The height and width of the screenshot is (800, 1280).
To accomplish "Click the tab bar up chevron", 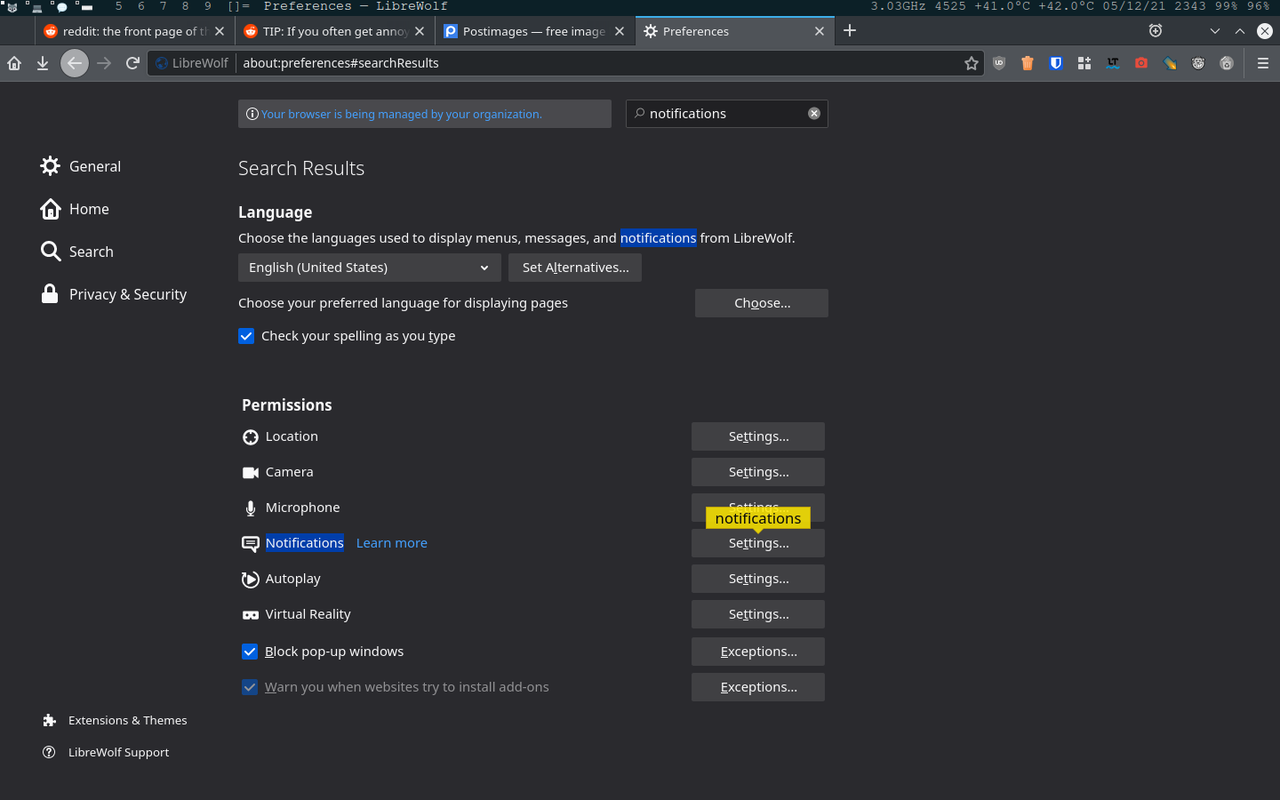I will point(1240,31).
